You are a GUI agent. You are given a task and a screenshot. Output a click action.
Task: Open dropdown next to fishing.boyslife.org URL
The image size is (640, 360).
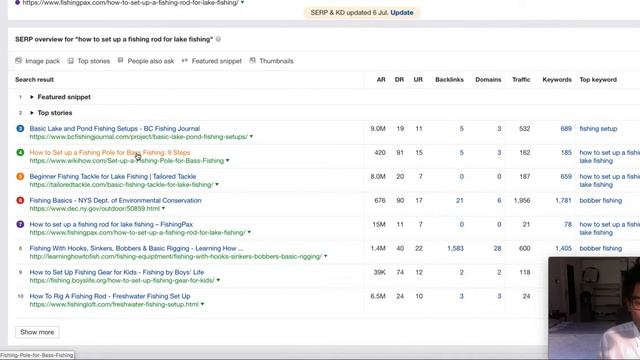218,280
